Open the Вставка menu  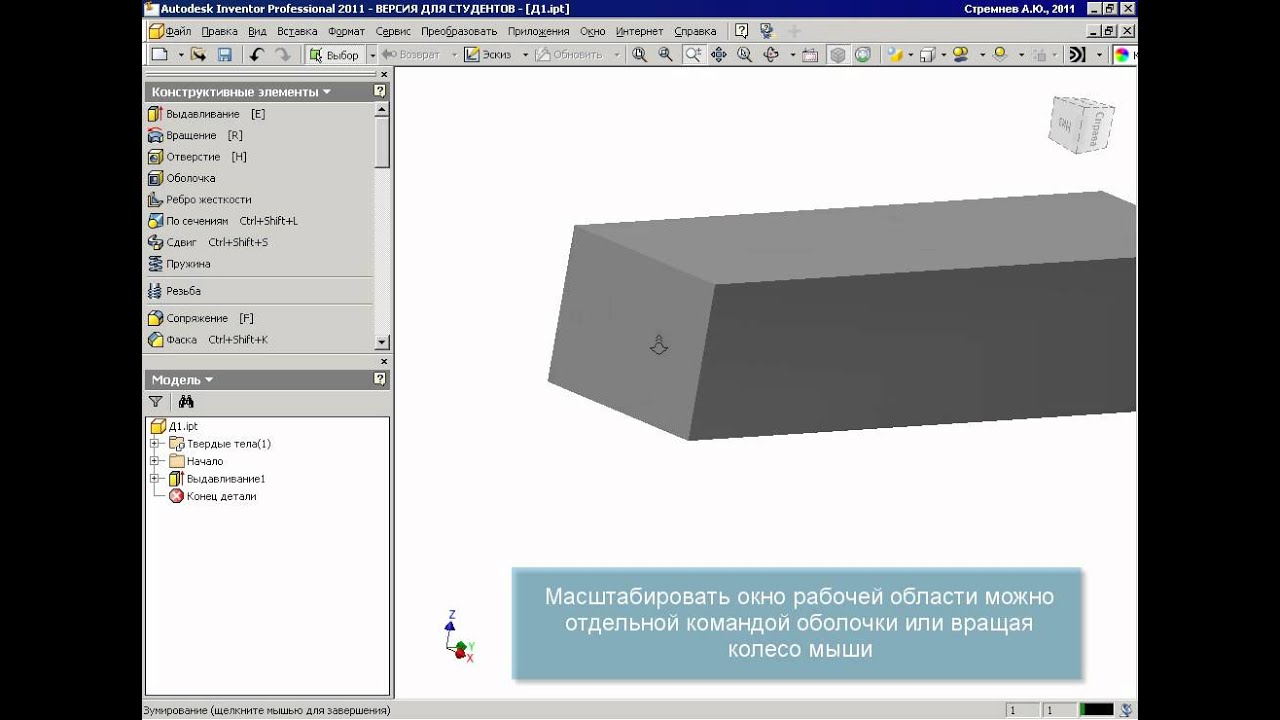tap(297, 31)
